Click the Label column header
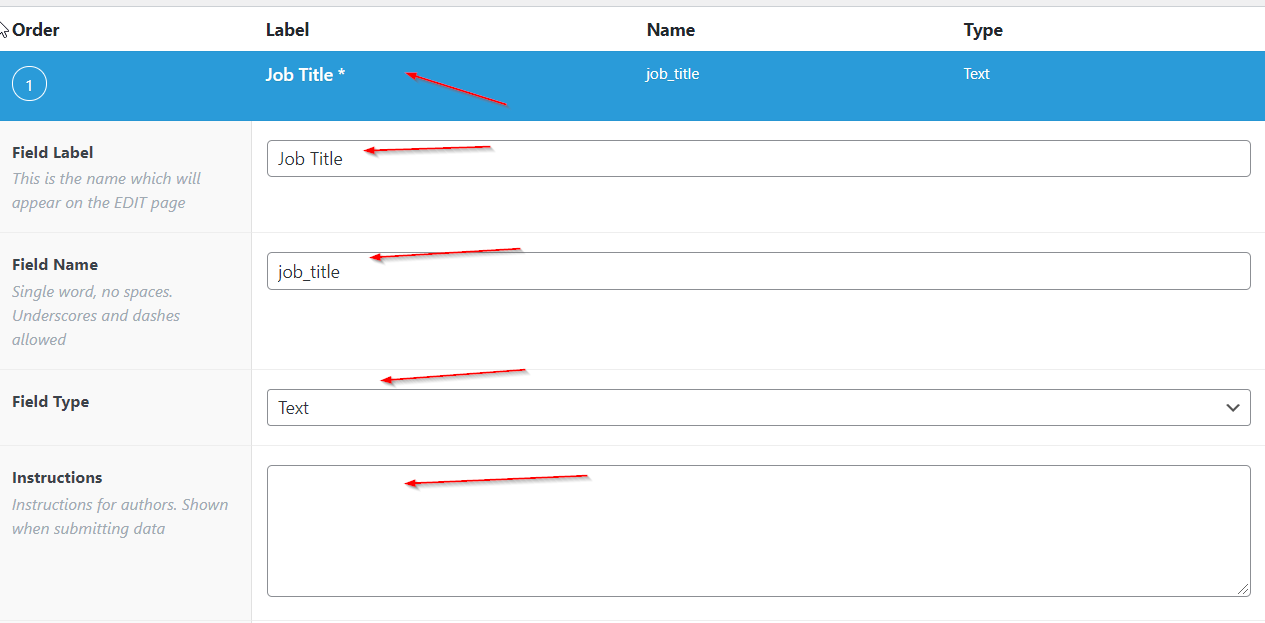Screen dimensions: 1265x623 click(x=287, y=30)
